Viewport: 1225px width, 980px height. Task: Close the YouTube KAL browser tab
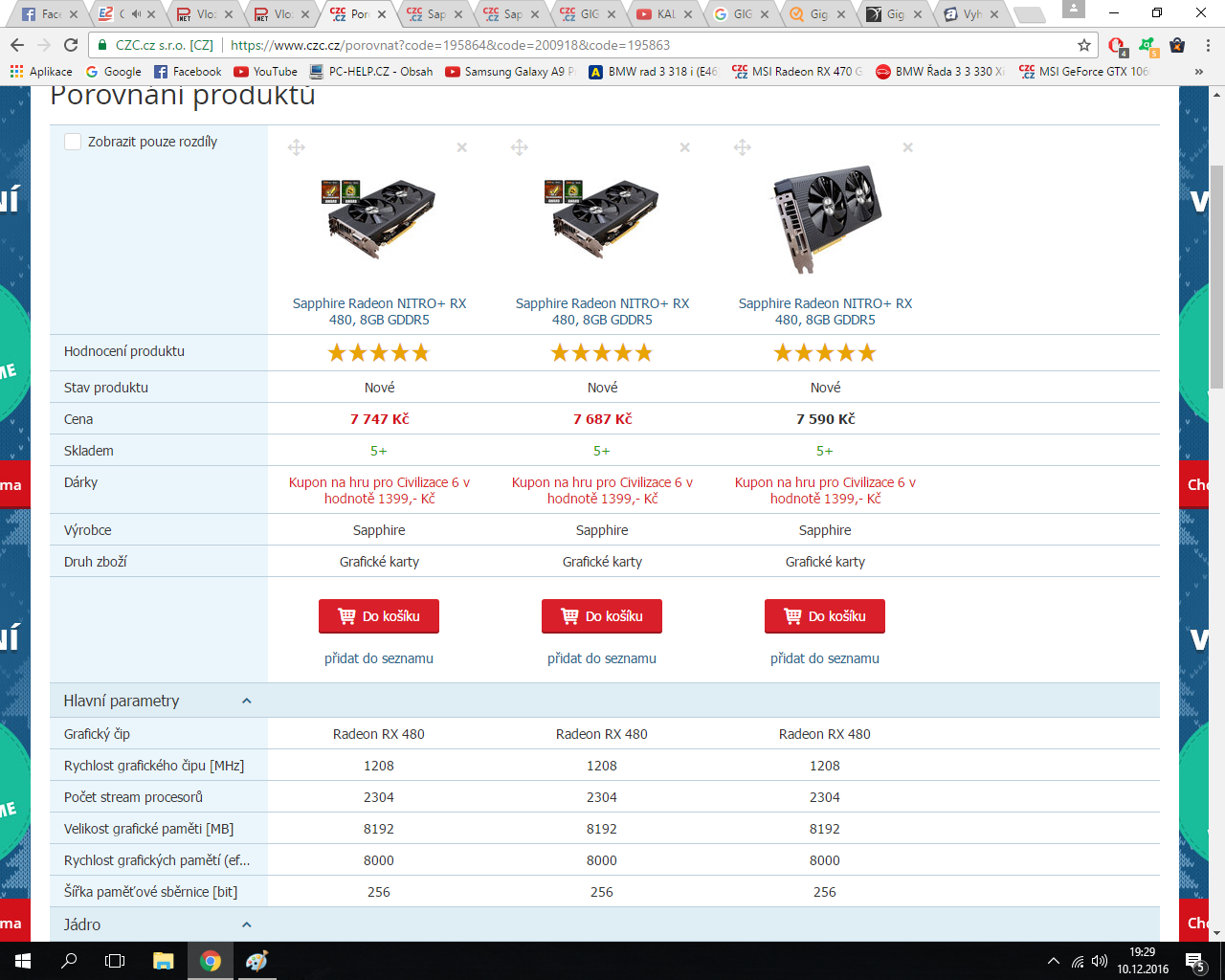[x=688, y=14]
